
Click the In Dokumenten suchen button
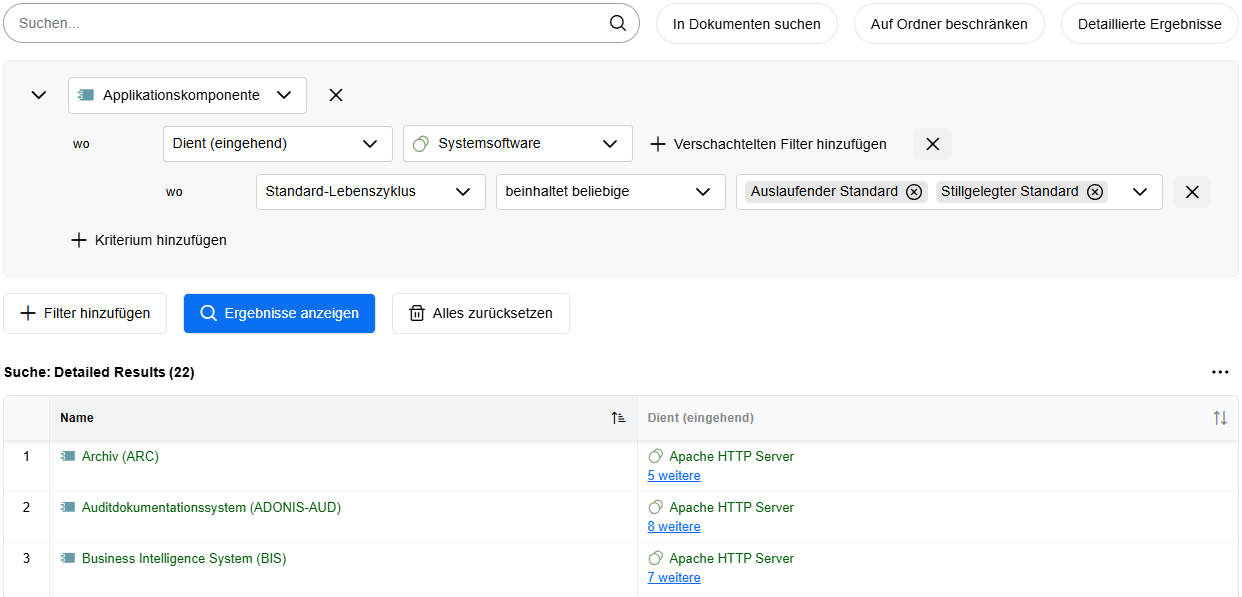(x=746, y=23)
